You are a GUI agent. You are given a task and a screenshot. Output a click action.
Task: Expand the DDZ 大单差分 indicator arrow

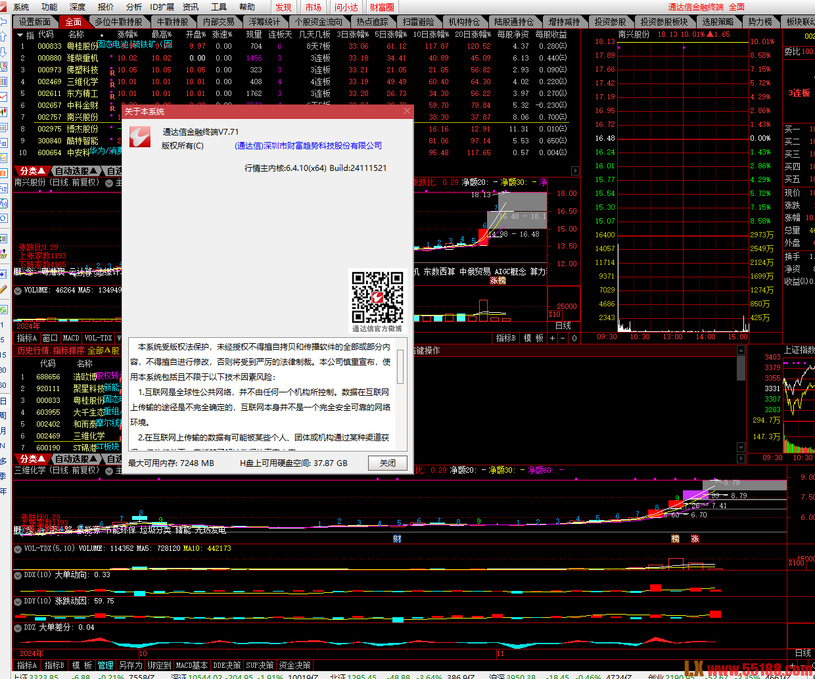pos(18,628)
